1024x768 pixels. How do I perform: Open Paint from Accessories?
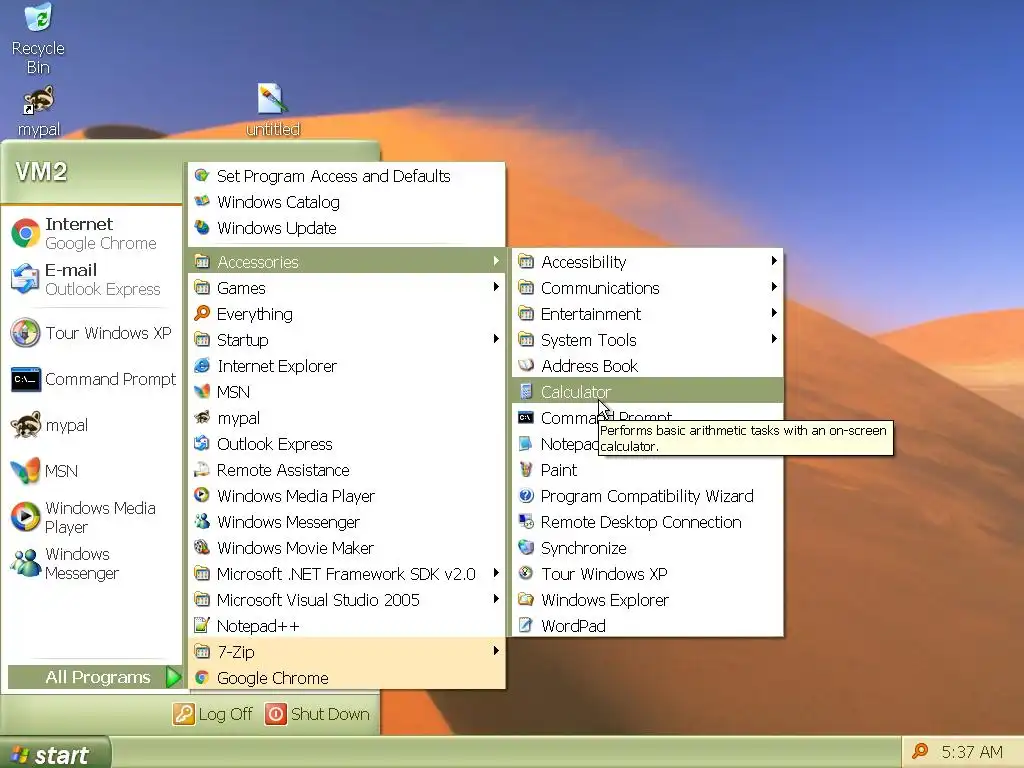click(x=648, y=470)
